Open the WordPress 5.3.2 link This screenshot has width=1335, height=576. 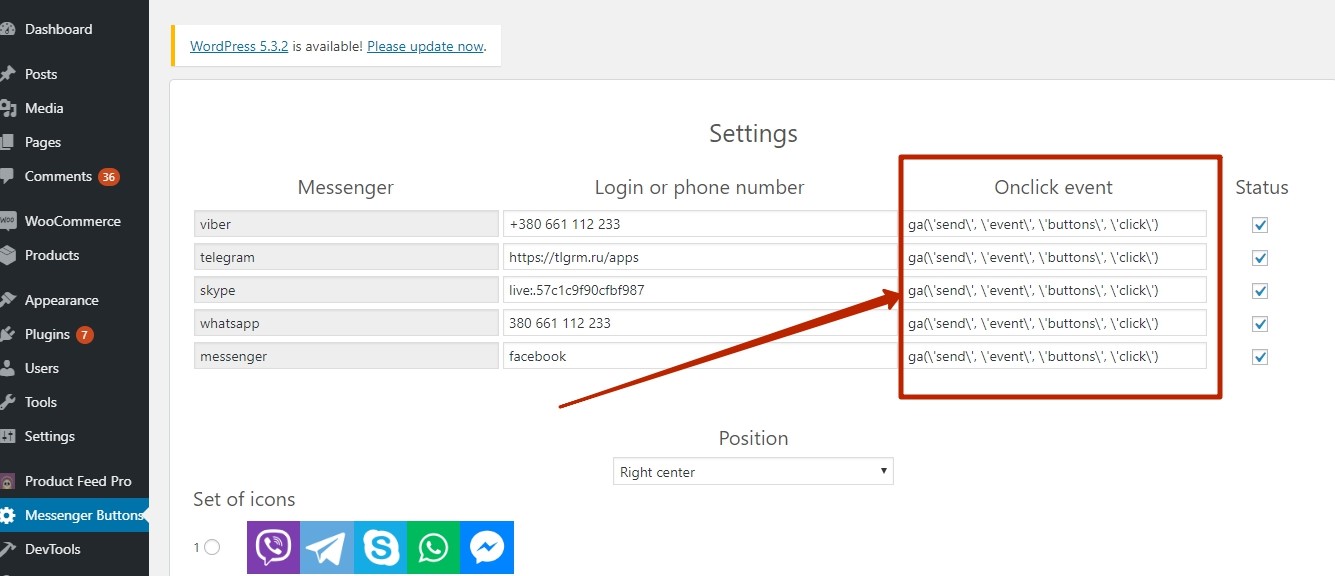(x=238, y=46)
